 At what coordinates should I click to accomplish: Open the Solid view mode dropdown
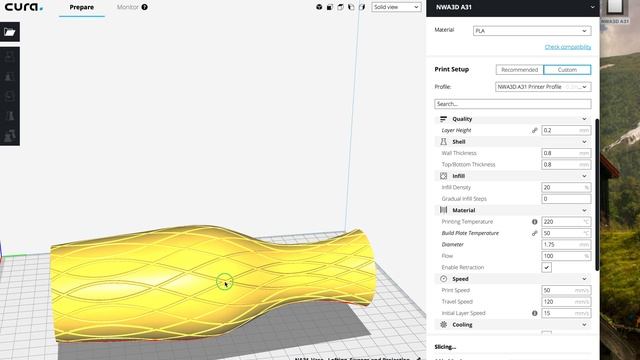click(x=396, y=7)
